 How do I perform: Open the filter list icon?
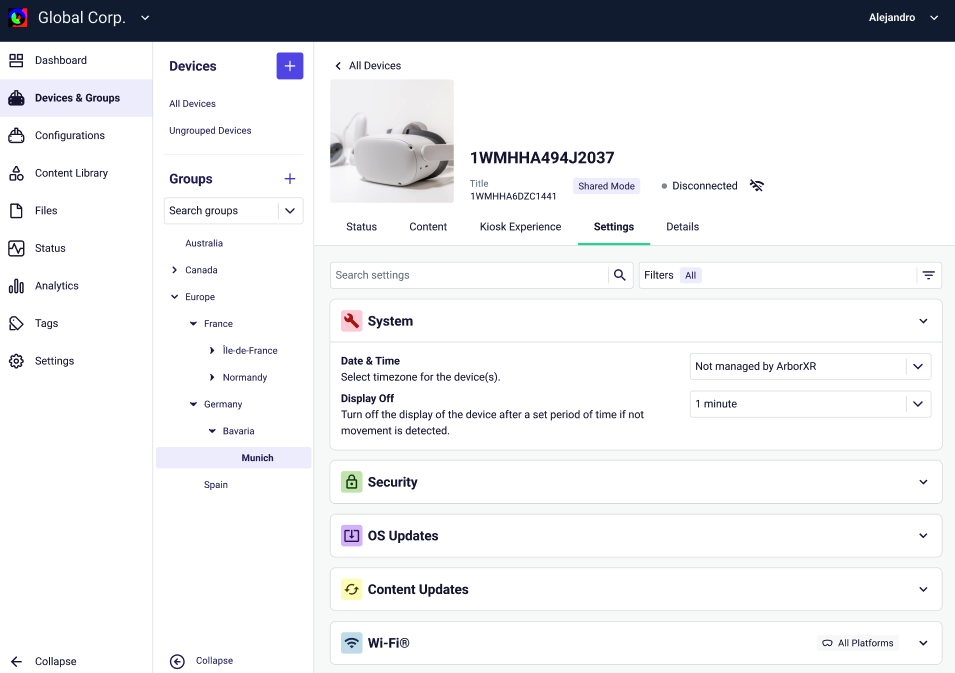928,275
